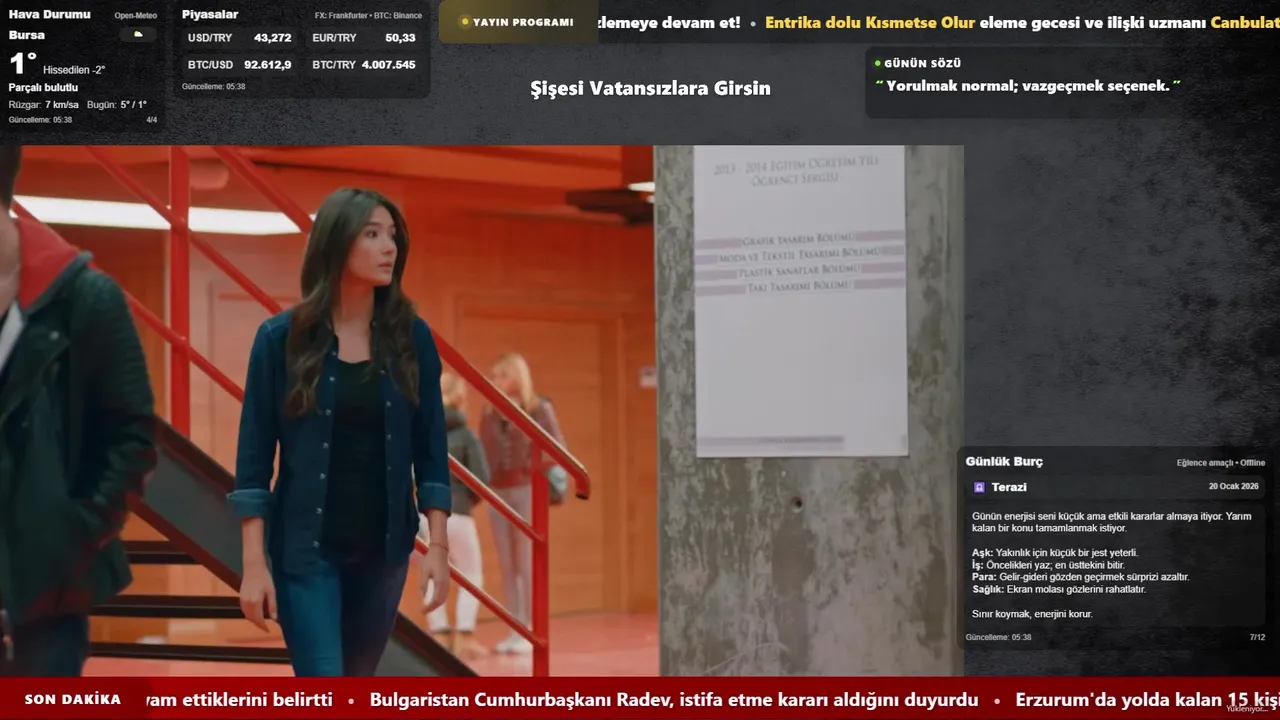Viewport: 1280px width, 720px height.
Task: Click the green dot beside Günün Sözü
Action: [x=877, y=63]
